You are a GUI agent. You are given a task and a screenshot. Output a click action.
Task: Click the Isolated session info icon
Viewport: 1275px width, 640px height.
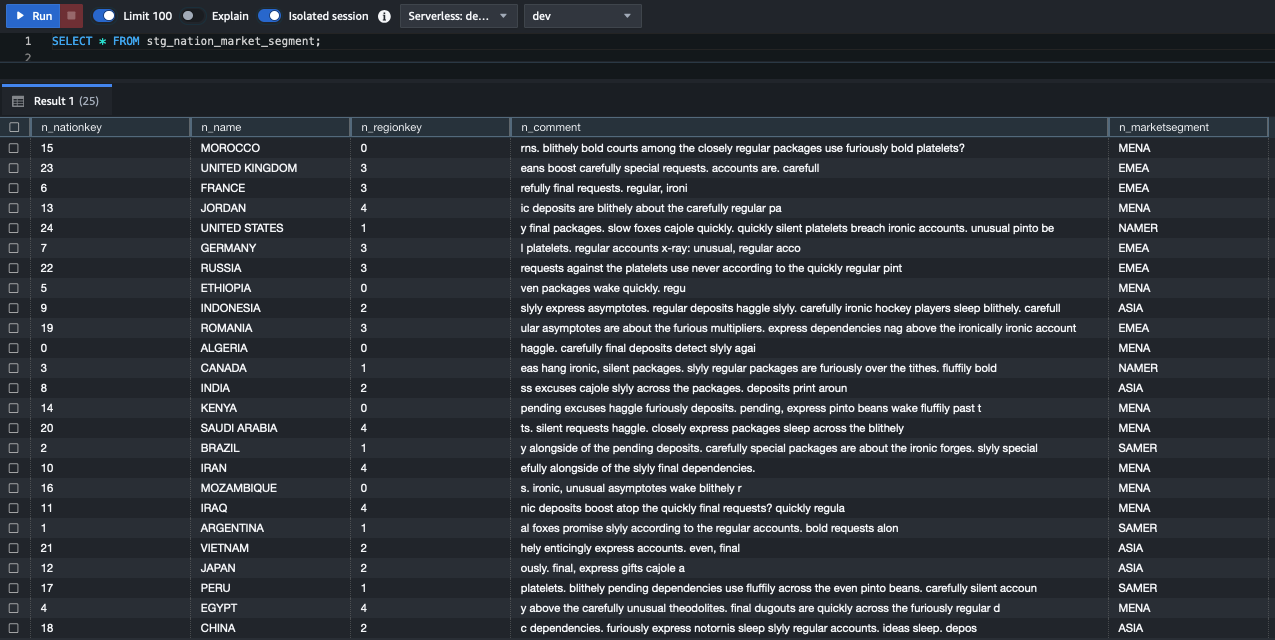point(384,16)
